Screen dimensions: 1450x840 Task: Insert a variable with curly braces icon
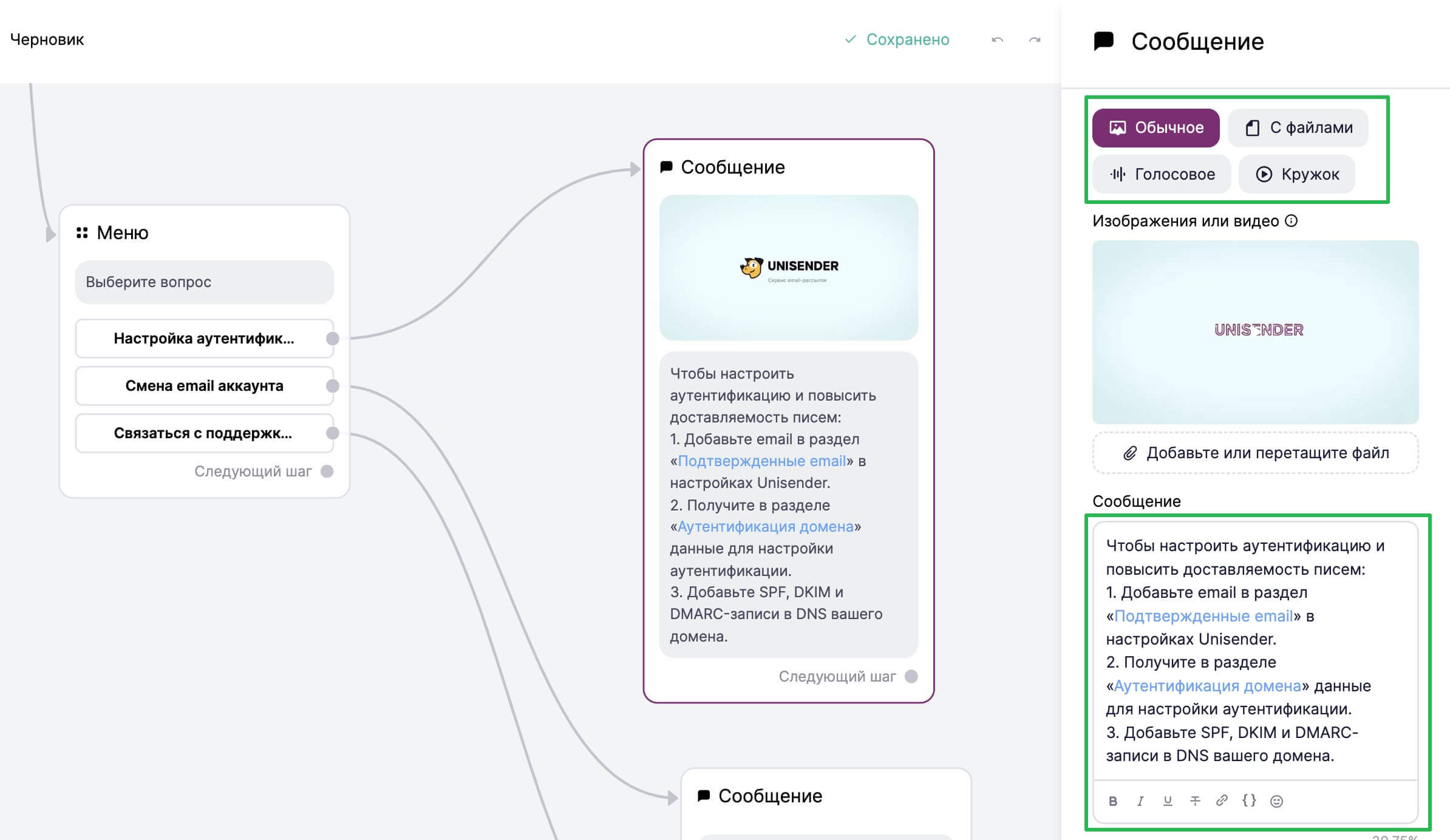click(1249, 801)
